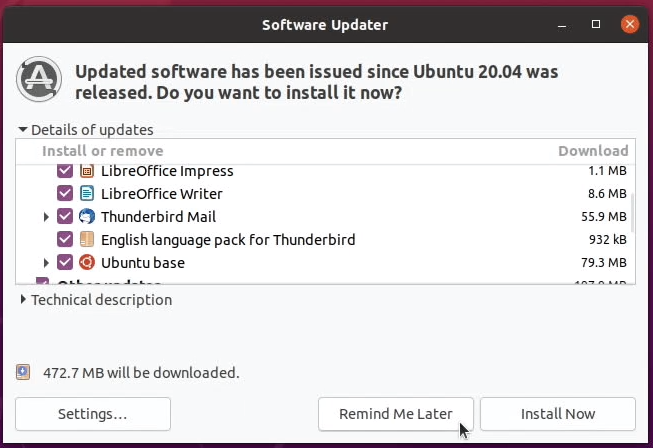653x448 pixels.
Task: Click the Ubuntu base logo icon
Action: [87, 262]
